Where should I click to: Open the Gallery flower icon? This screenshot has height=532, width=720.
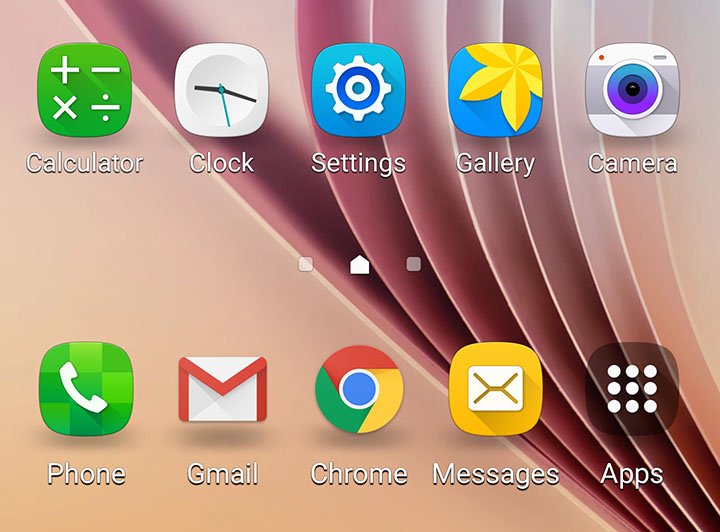[x=495, y=90]
